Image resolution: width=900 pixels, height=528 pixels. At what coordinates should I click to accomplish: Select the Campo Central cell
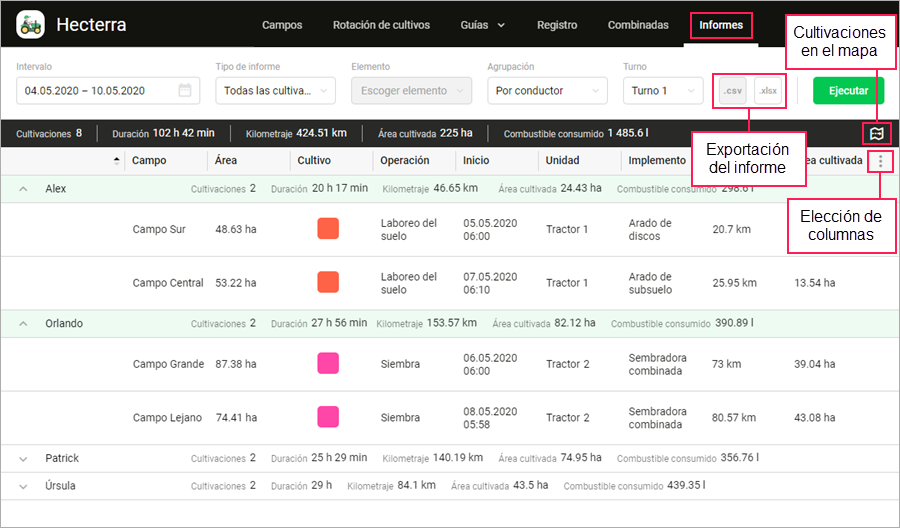168,282
